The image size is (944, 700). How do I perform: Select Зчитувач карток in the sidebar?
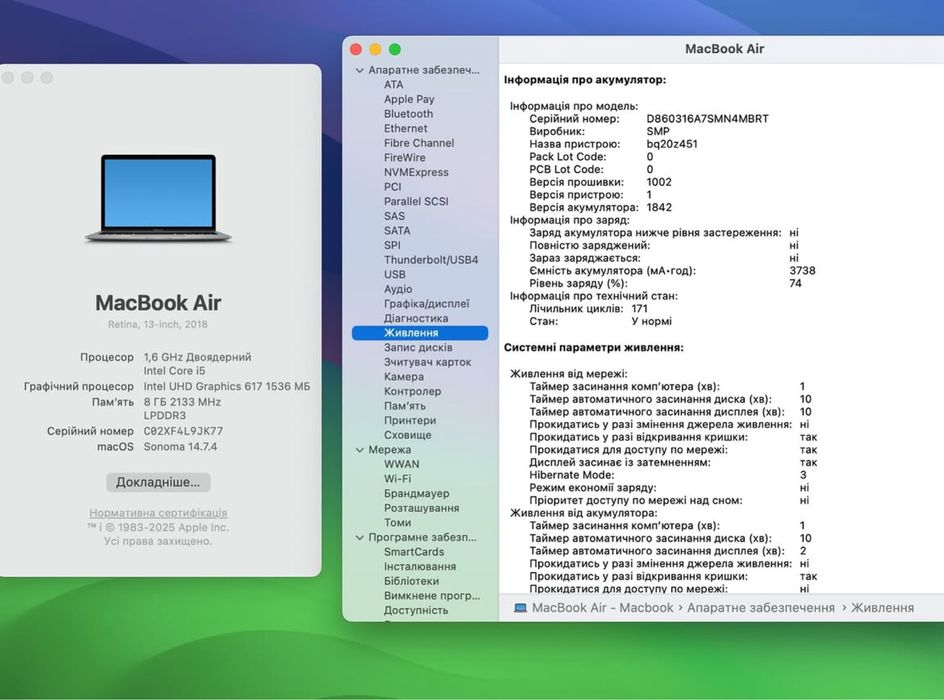[x=427, y=362]
